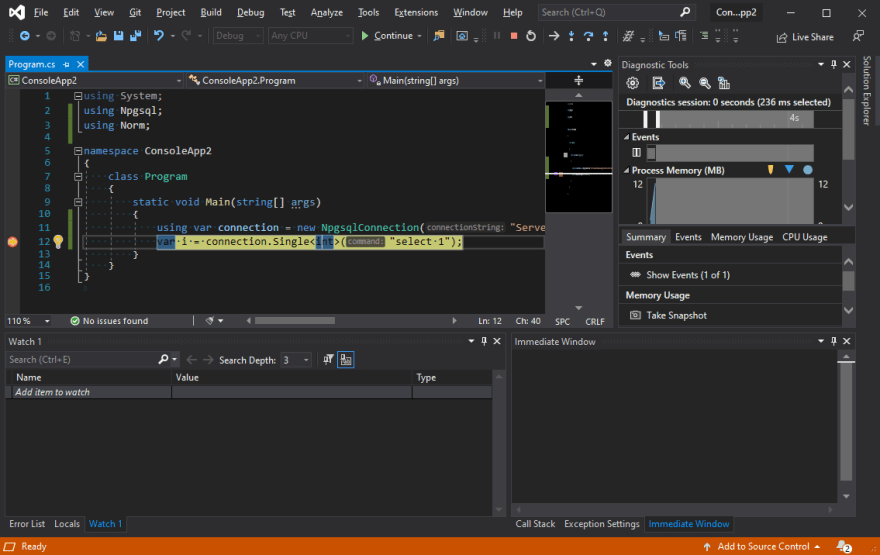This screenshot has width=880, height=555.
Task: Click the Show Next Statement arrow
Action: 554,36
